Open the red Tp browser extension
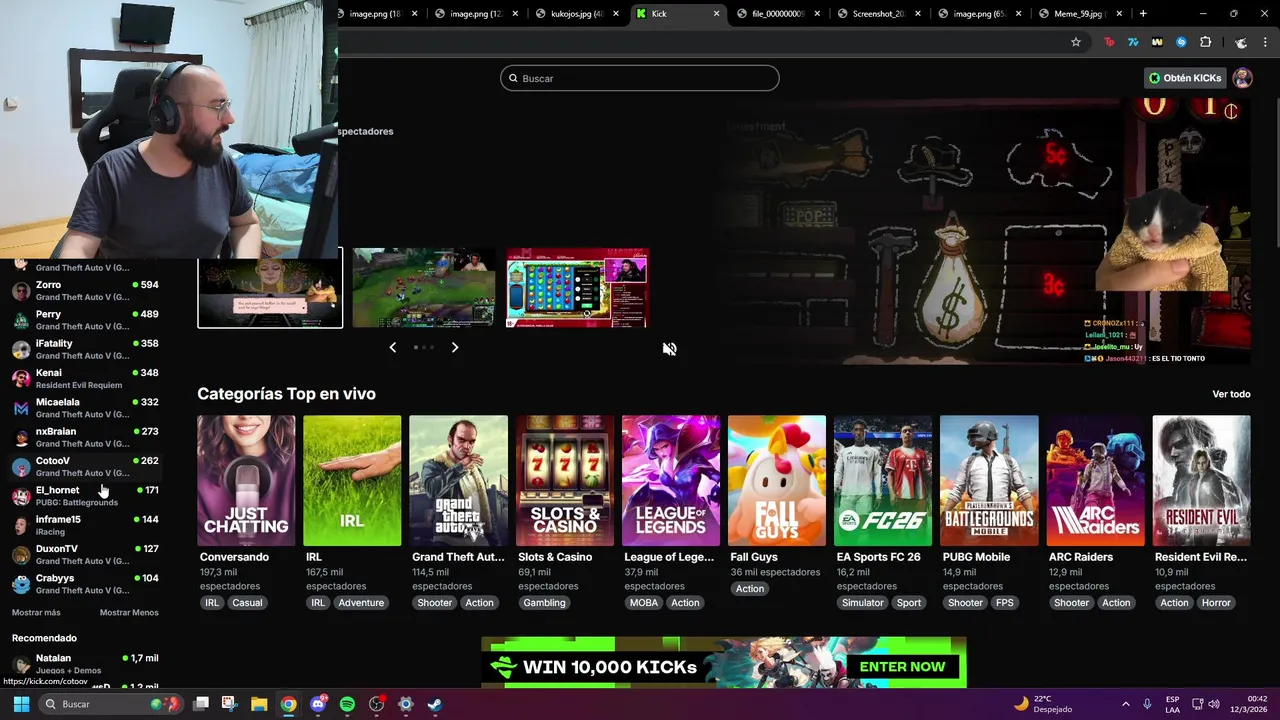The width and height of the screenshot is (1280, 720). (1109, 42)
